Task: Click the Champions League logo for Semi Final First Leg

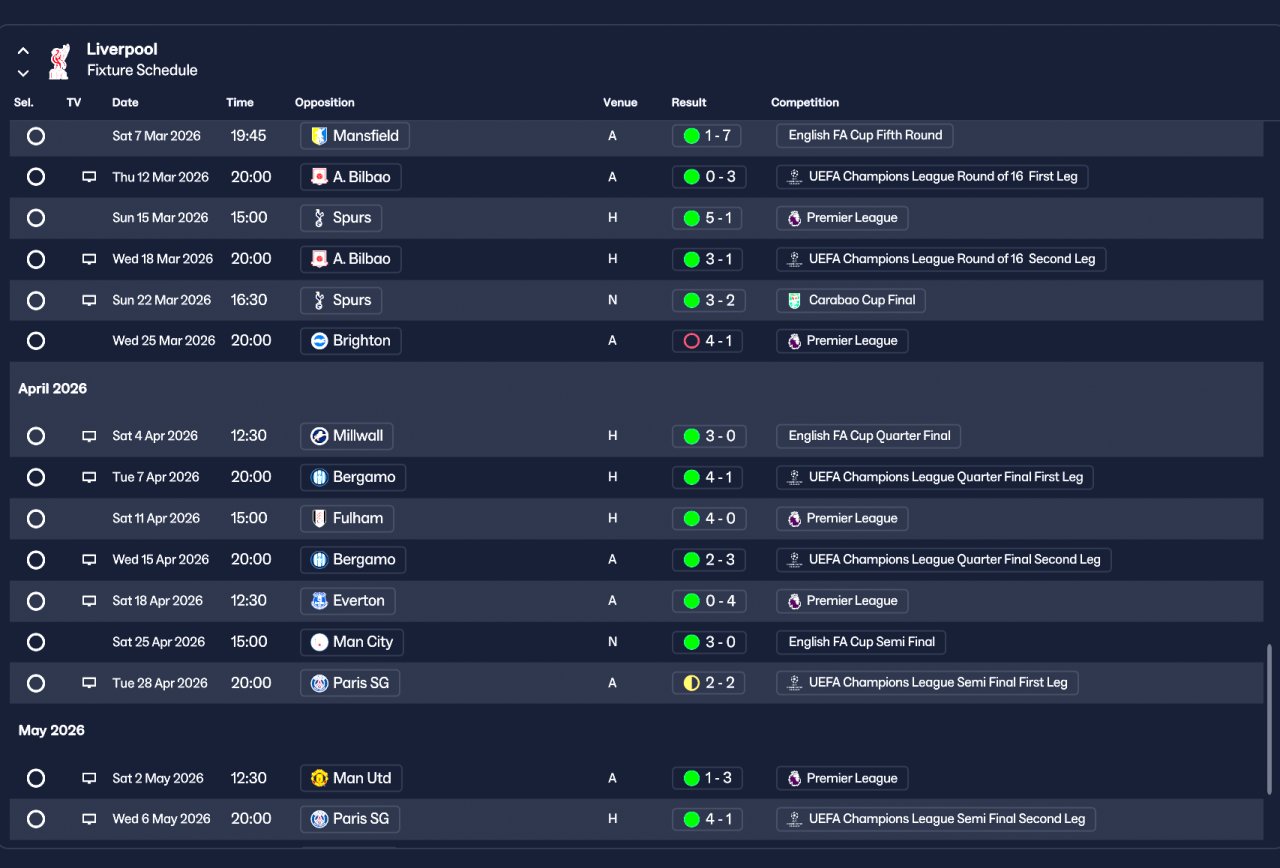Action: tap(794, 683)
